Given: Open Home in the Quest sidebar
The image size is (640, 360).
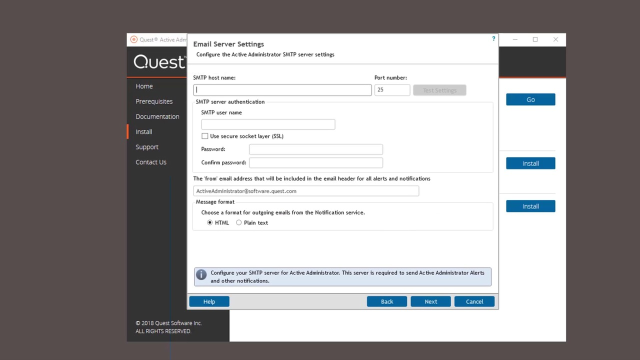Looking at the screenshot, I should (x=144, y=86).
